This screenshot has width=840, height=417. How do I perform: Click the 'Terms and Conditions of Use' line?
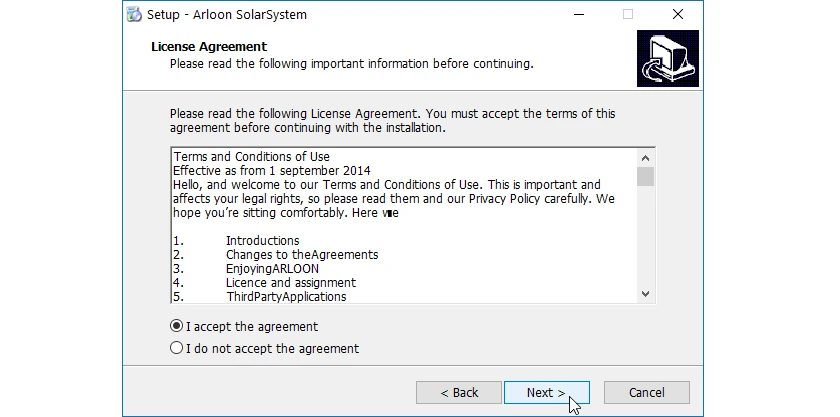(x=251, y=157)
